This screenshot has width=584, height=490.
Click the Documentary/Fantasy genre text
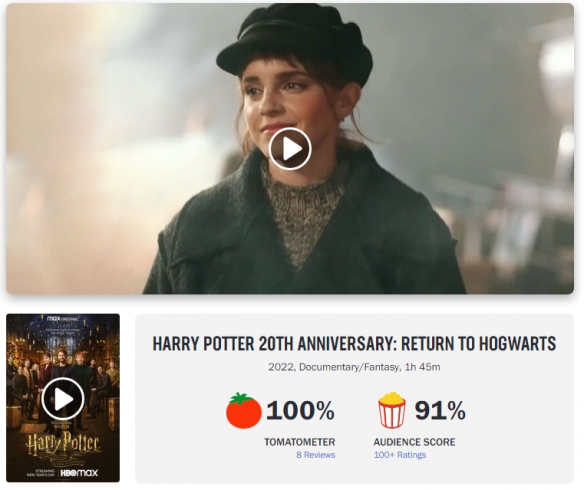tap(349, 367)
